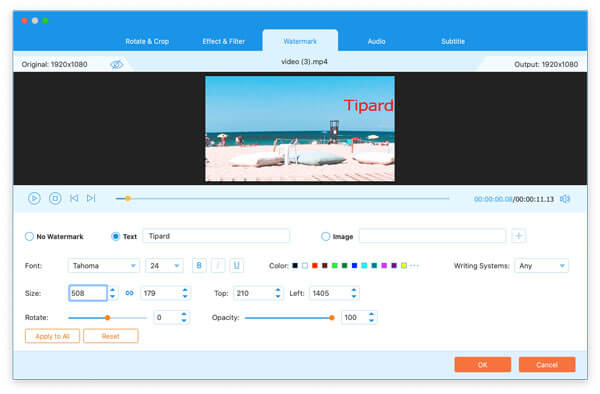Open the Subtitle tab
Viewport: 600px width, 394px height.
coord(453,41)
